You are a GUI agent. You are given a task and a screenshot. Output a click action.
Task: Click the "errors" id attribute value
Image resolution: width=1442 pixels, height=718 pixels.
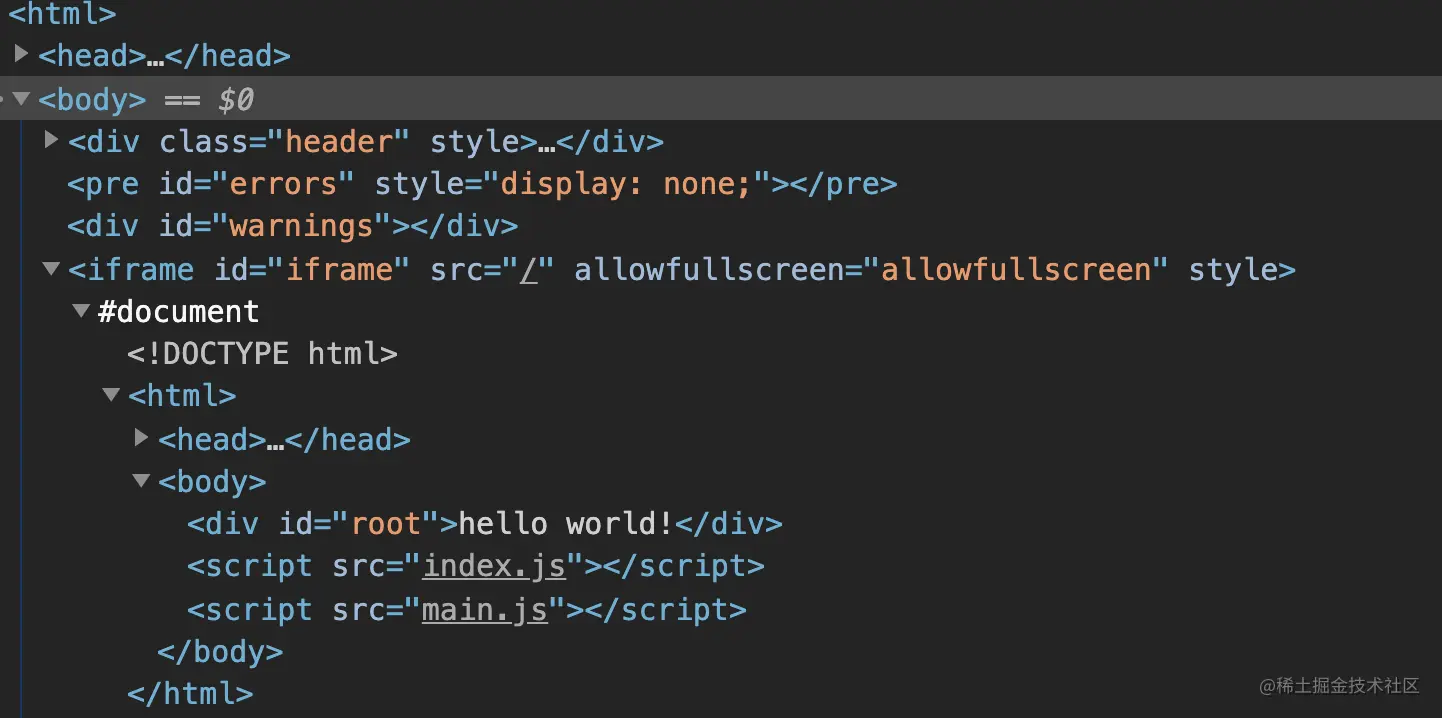[x=284, y=184]
